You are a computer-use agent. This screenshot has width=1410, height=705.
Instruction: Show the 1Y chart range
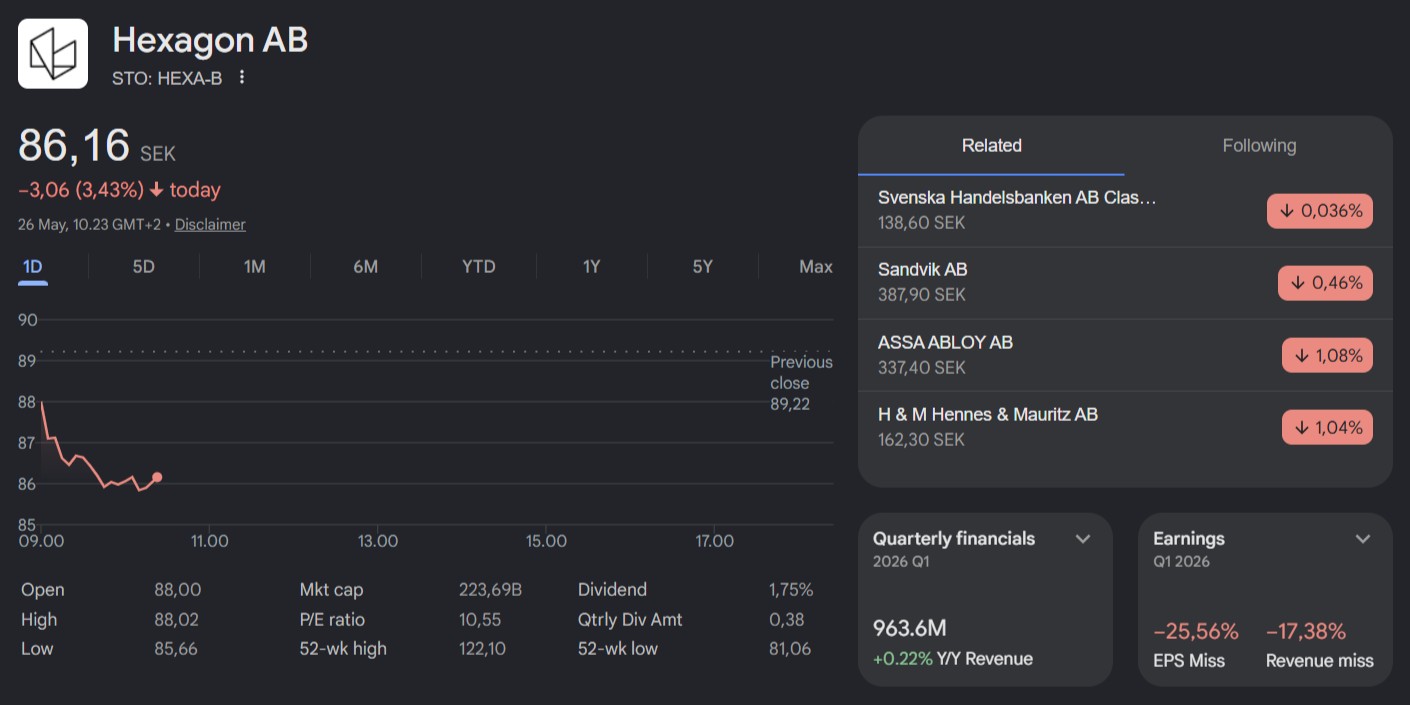pos(592,267)
